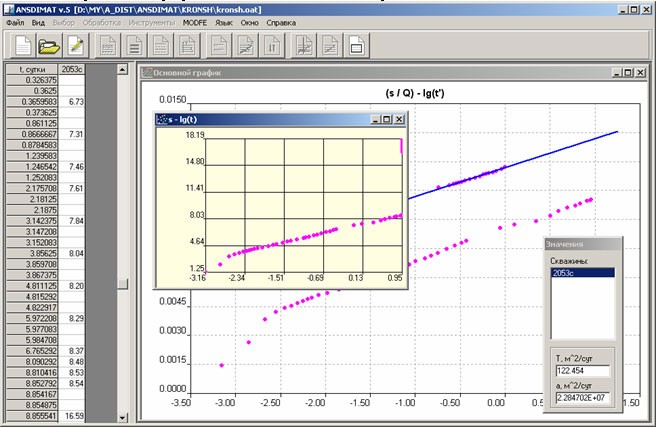Click the New document toolbar icon
Viewport: 656px width, 427px height.
pyautogui.click(x=22, y=45)
